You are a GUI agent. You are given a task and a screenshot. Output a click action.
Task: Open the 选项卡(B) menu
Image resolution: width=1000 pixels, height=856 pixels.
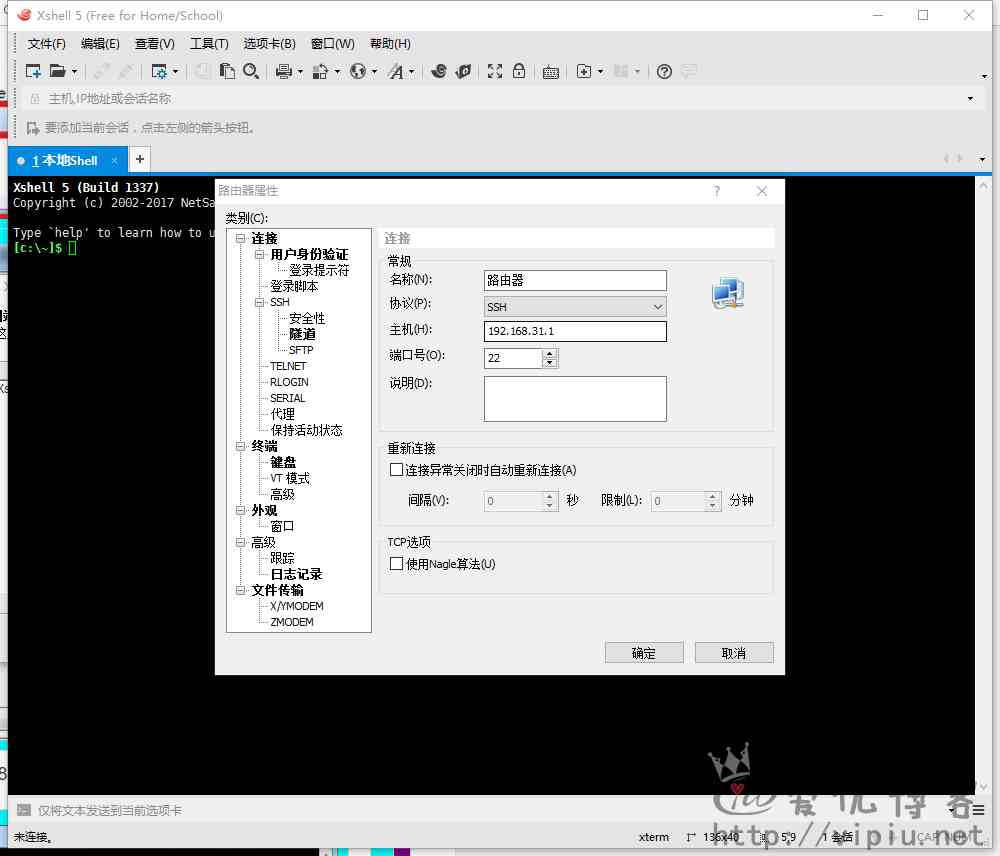269,43
